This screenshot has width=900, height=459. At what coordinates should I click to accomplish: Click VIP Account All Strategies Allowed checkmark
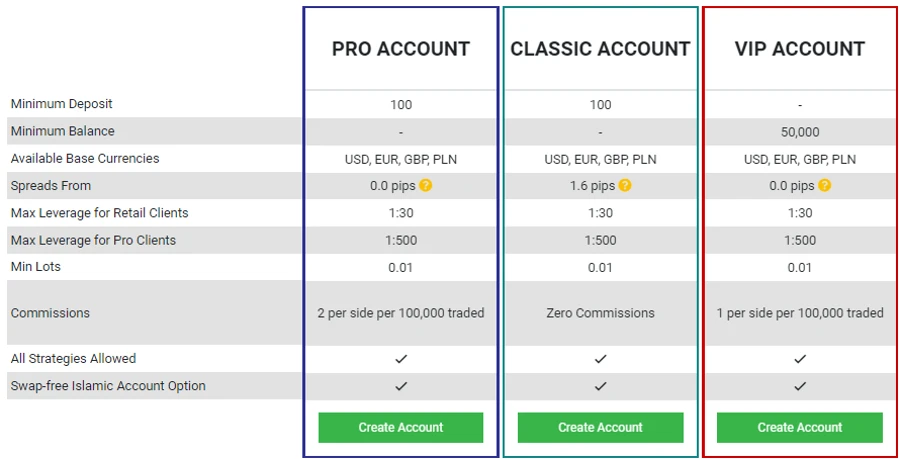[800, 359]
